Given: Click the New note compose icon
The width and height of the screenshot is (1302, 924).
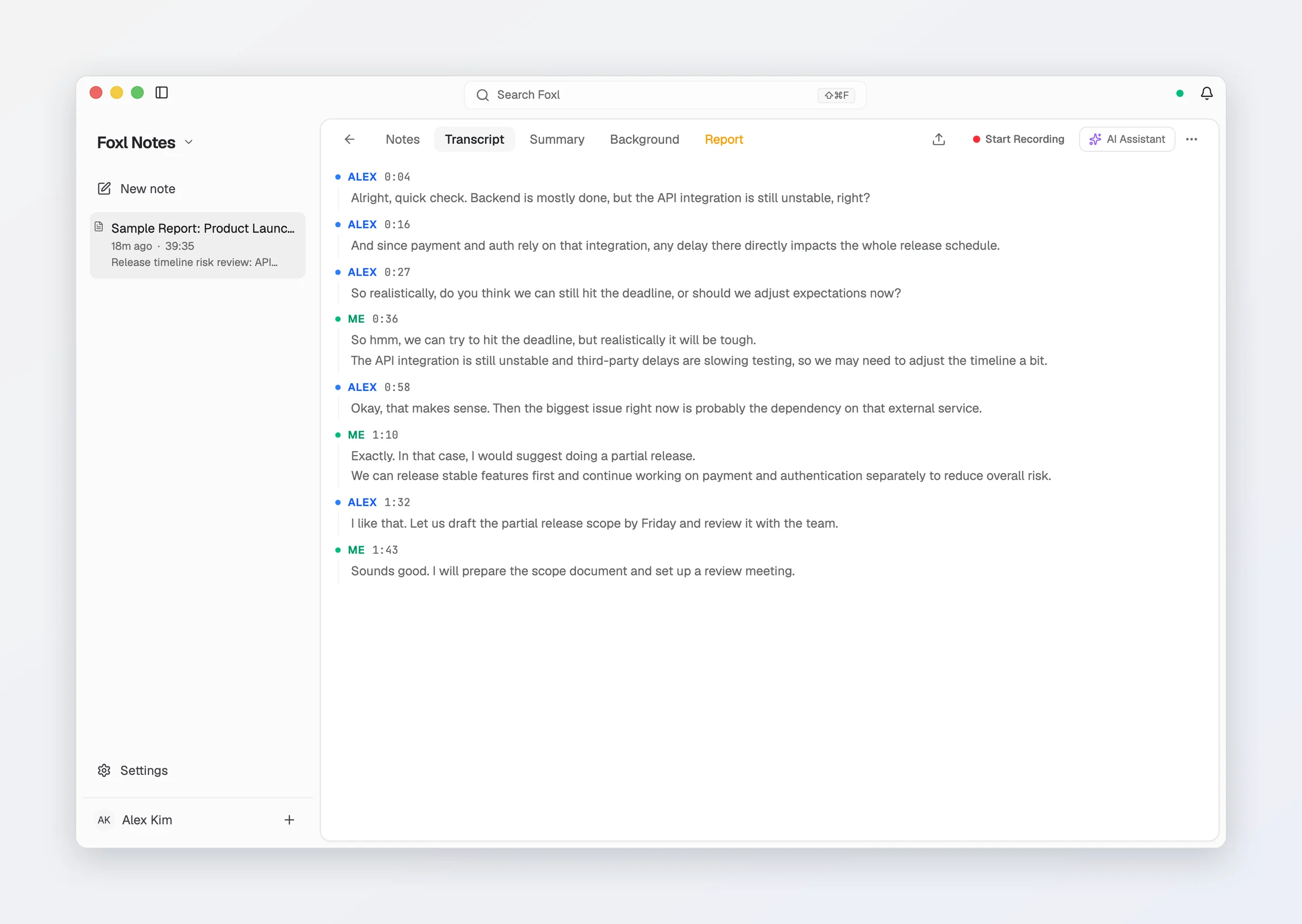Looking at the screenshot, I should [104, 189].
